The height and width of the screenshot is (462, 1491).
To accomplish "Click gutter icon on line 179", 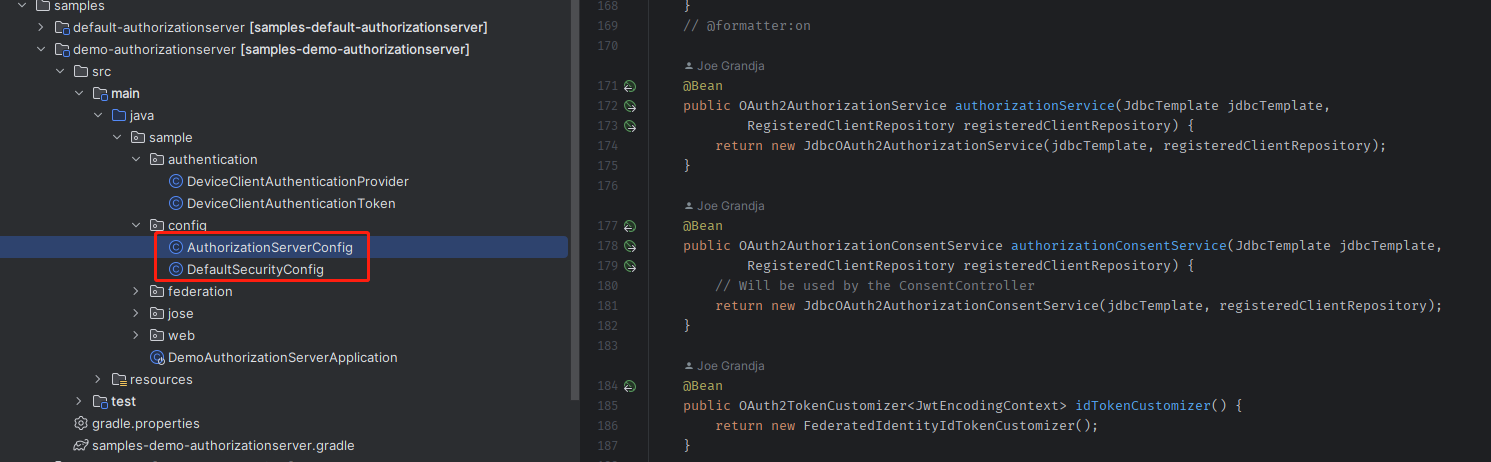I will 630,266.
